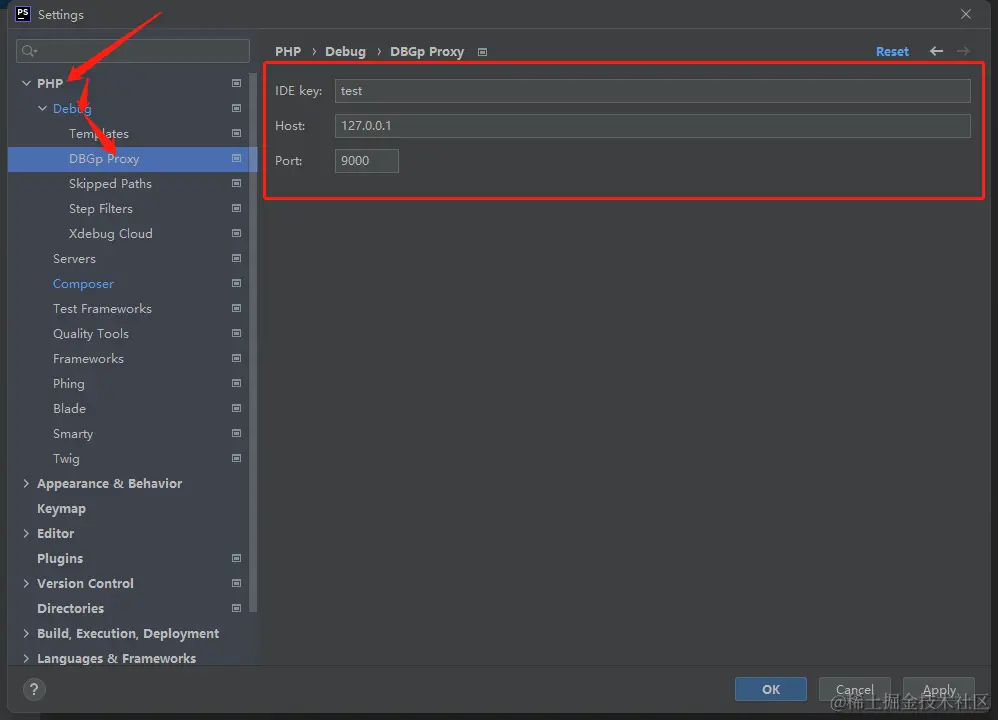Viewport: 998px width, 720px height.
Task: Open the Directories settings page
Action: pyautogui.click(x=71, y=609)
